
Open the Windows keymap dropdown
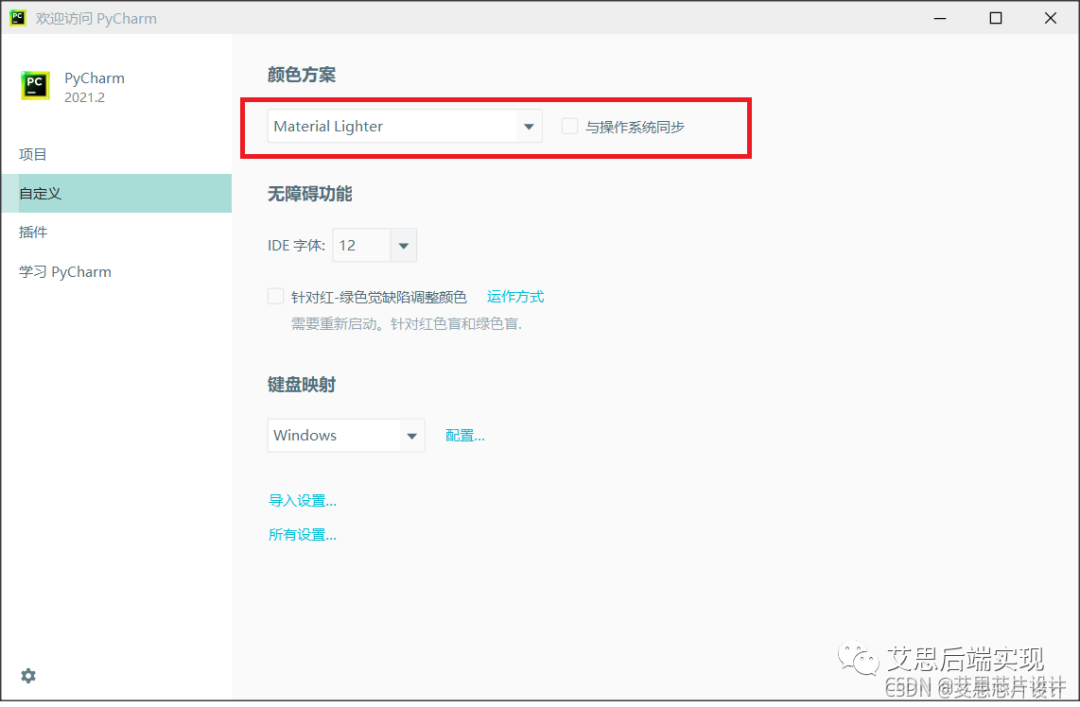[345, 435]
